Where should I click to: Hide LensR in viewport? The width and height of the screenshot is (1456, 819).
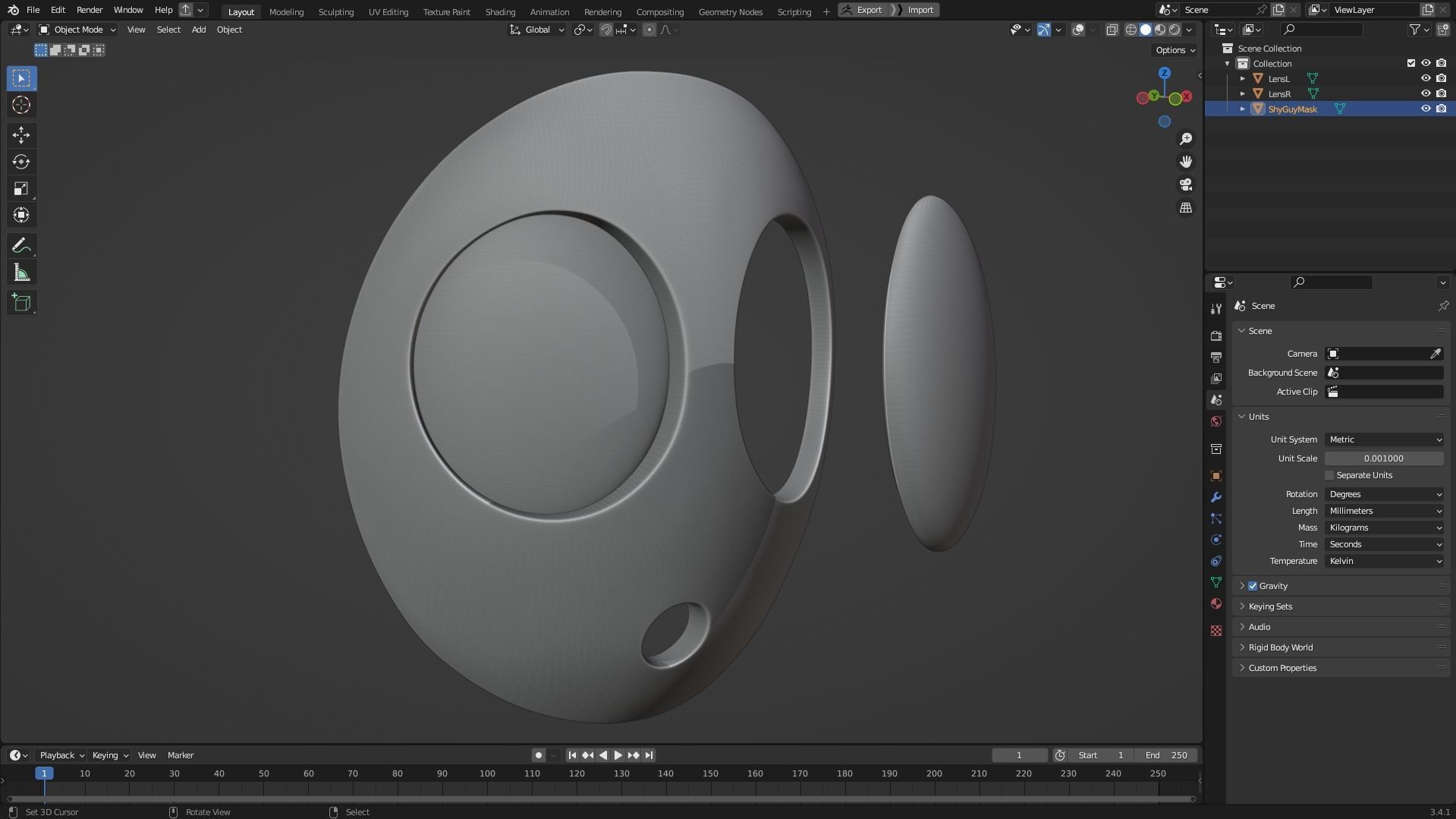[1426, 93]
